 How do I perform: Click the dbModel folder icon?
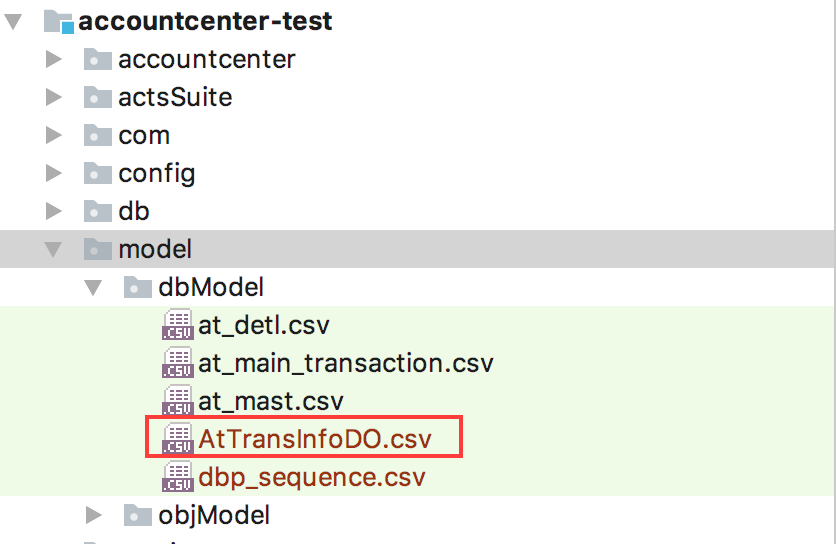138,287
